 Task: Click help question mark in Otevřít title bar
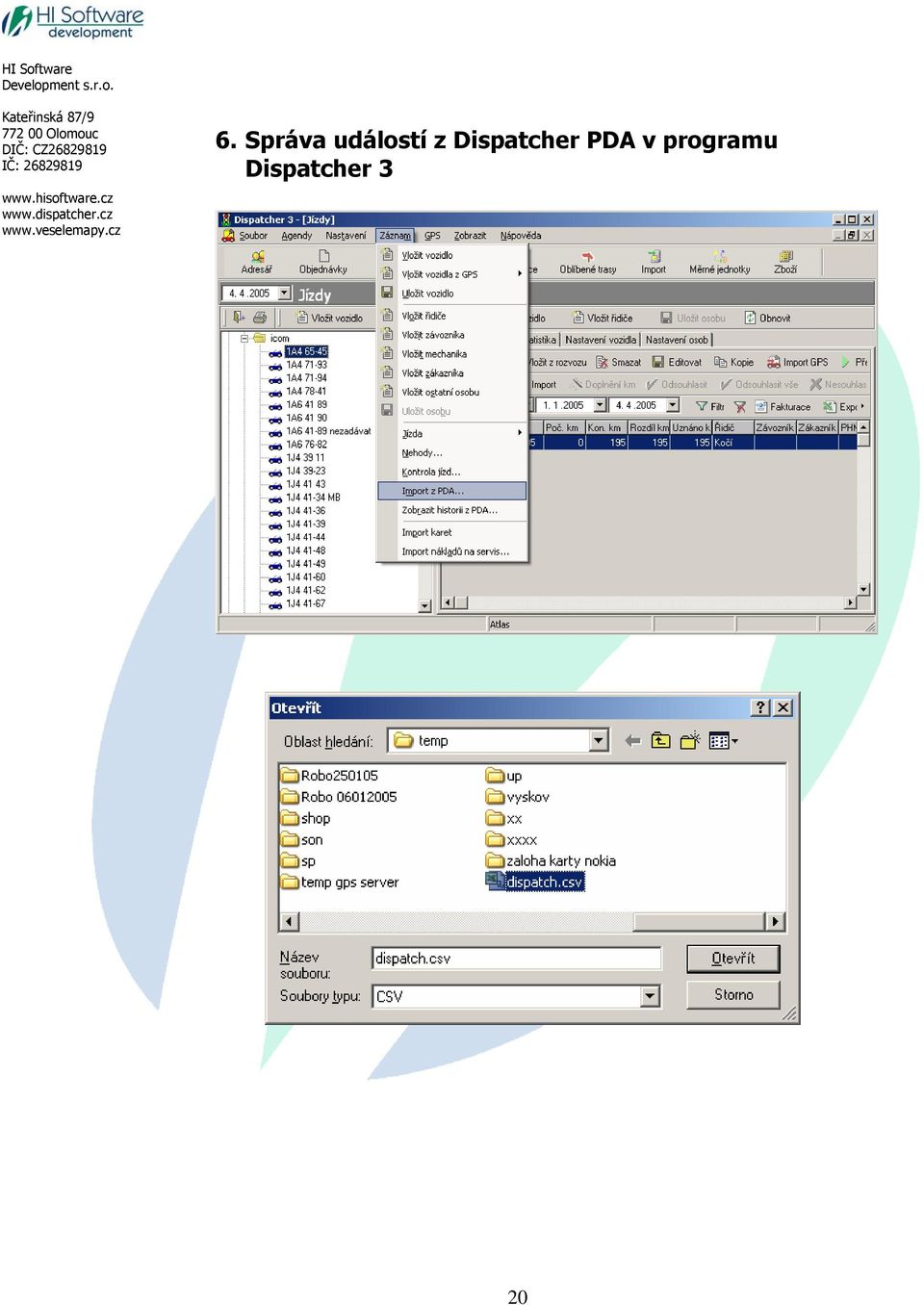click(x=760, y=707)
